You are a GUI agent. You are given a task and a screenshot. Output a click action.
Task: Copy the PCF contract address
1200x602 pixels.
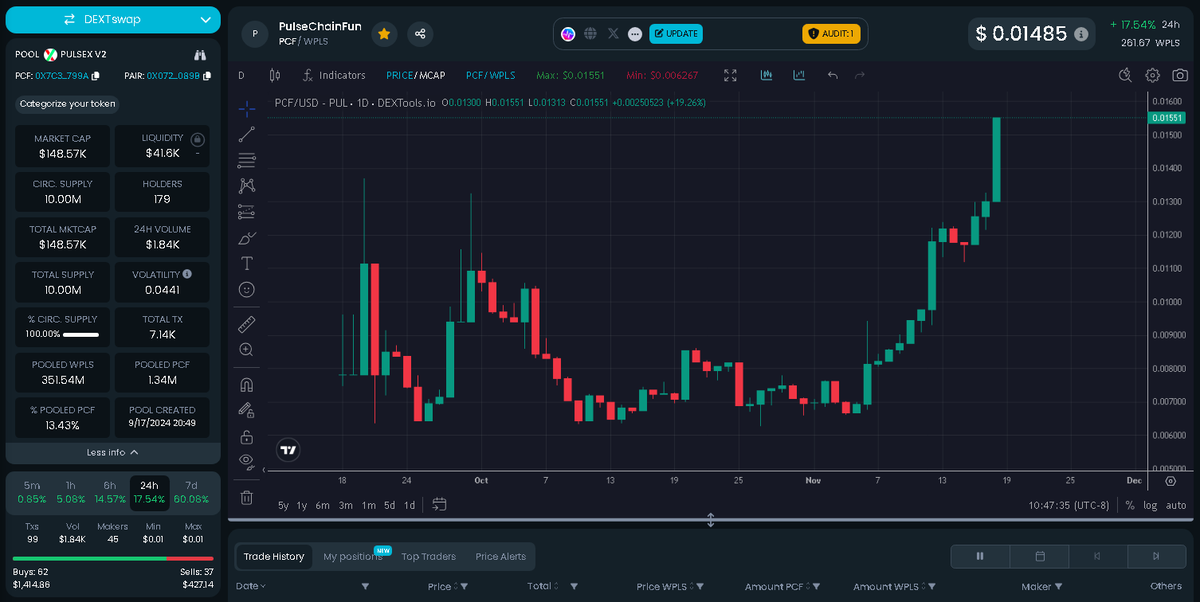96,75
